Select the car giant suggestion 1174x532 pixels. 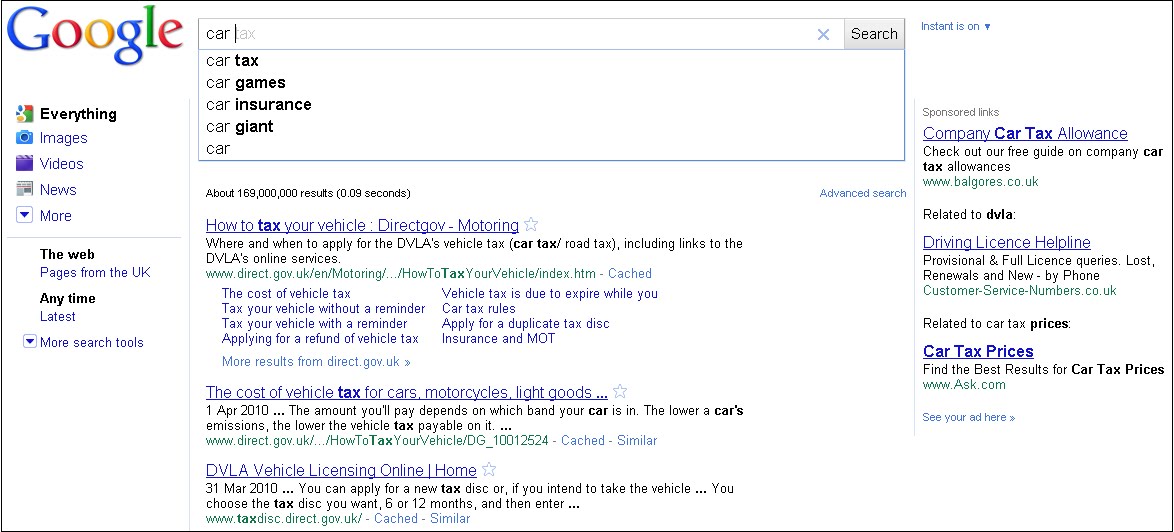(551, 126)
